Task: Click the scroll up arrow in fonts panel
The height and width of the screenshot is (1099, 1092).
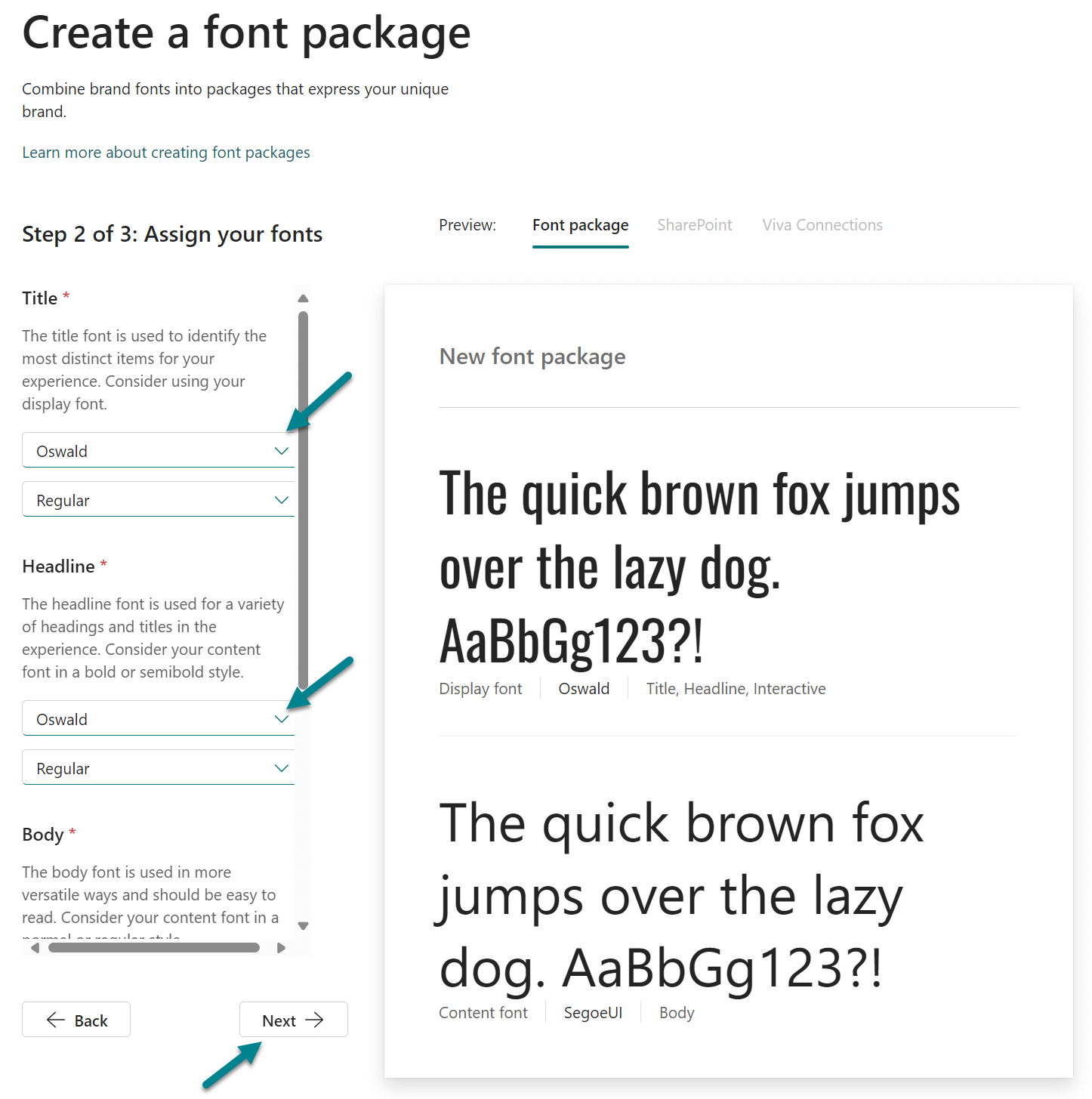Action: [x=303, y=298]
